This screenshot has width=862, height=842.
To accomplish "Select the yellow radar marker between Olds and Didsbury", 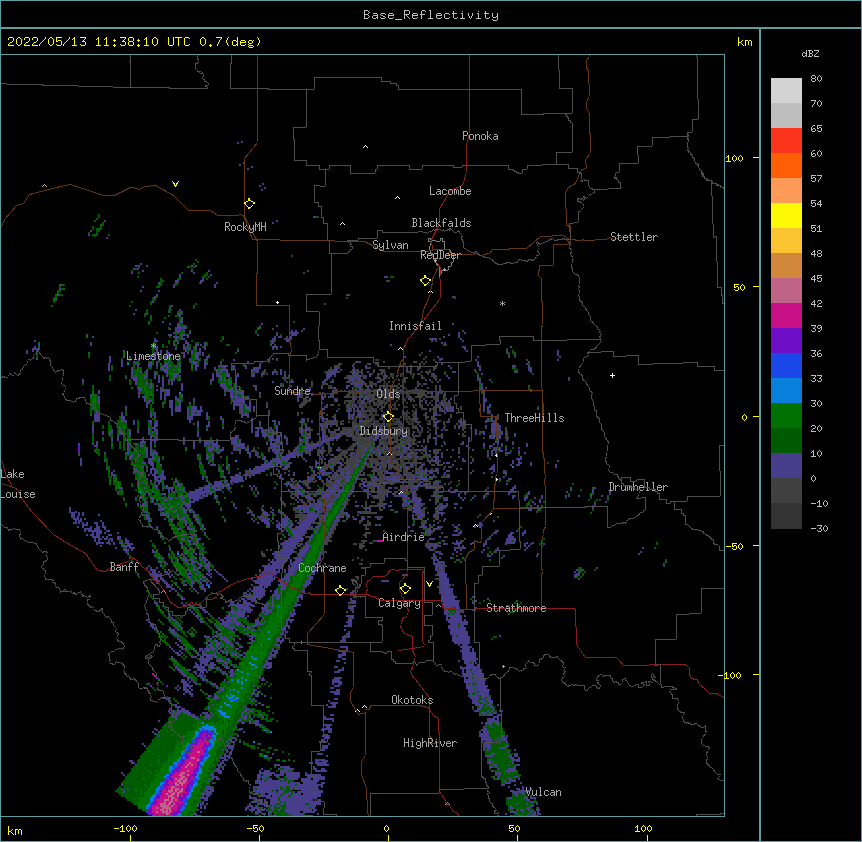I will tap(388, 416).
